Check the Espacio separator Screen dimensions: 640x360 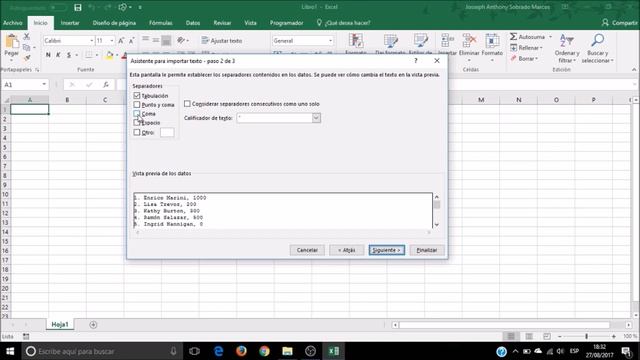[137, 122]
